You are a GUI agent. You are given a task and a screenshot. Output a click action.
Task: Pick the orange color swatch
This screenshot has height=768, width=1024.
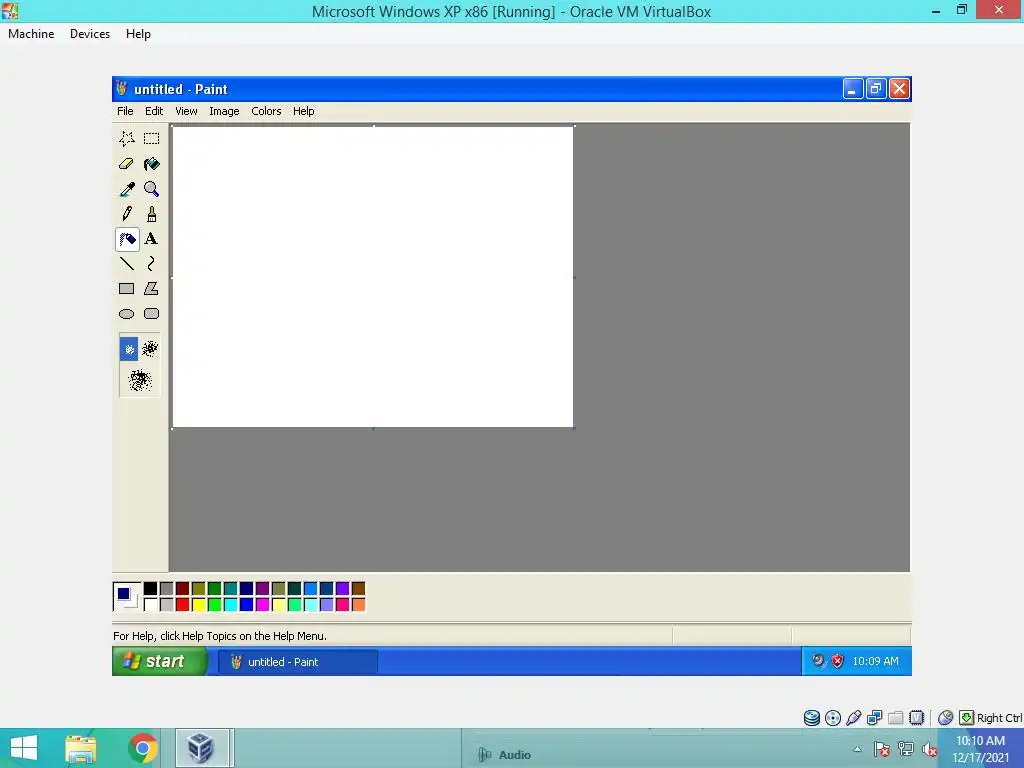click(x=359, y=605)
